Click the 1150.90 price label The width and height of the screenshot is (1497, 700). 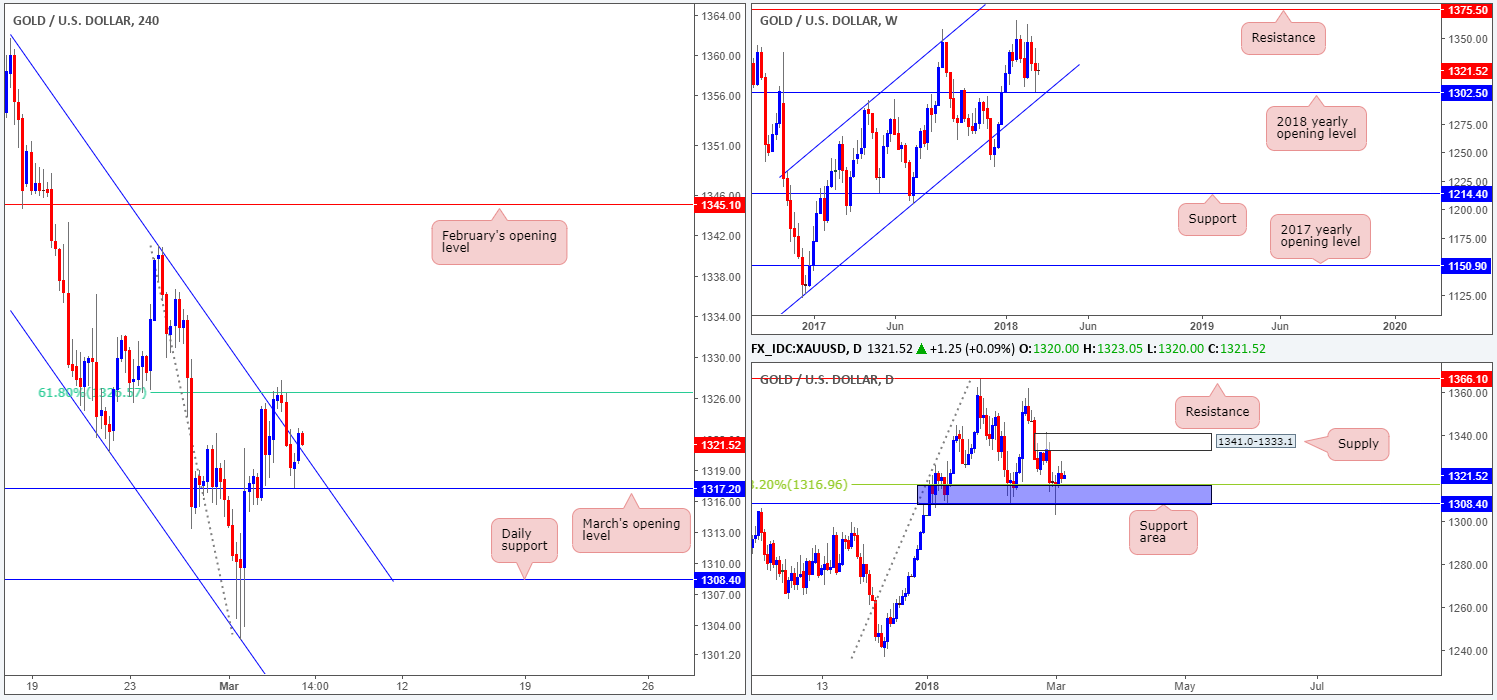pos(1465,266)
